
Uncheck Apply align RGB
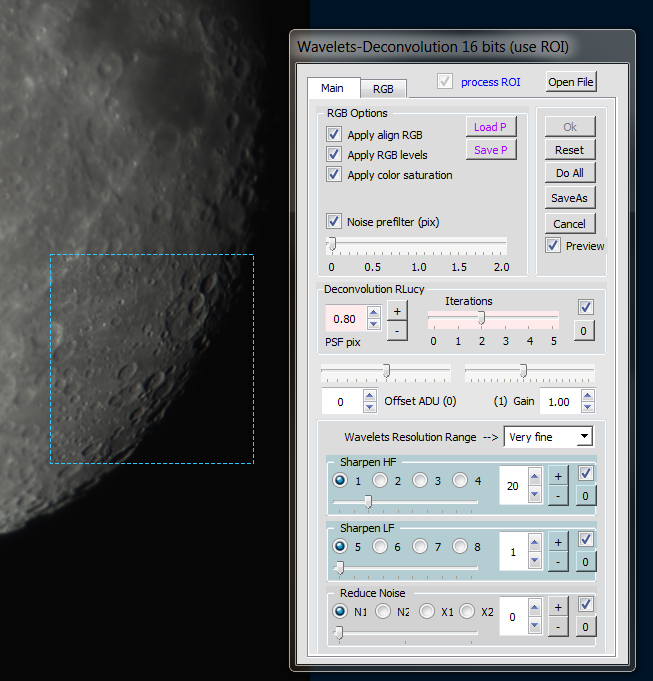point(333,134)
